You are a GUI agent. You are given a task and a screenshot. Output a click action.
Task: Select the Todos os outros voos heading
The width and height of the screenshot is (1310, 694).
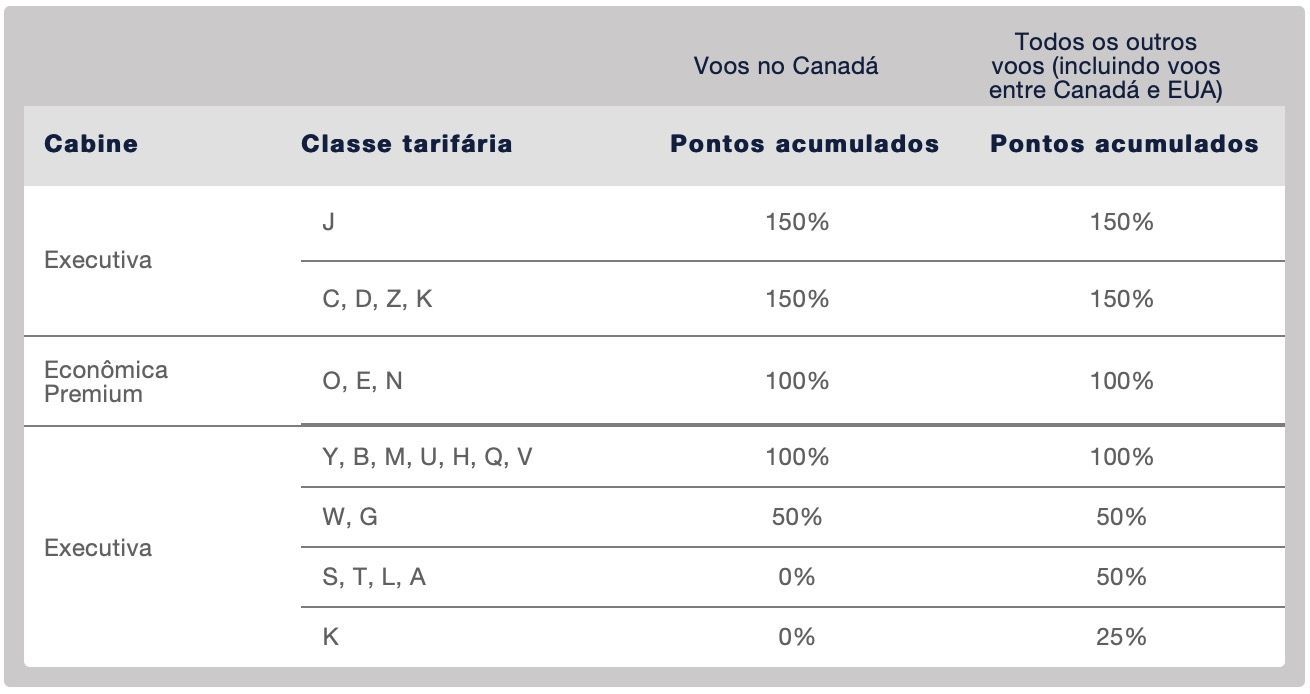[x=1106, y=66]
